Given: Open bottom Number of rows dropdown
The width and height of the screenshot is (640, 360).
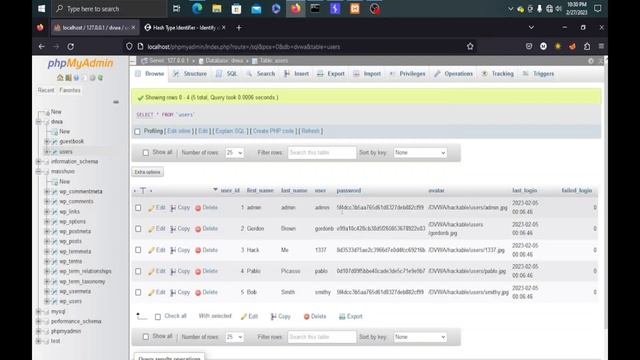Looking at the screenshot, I should (x=234, y=337).
